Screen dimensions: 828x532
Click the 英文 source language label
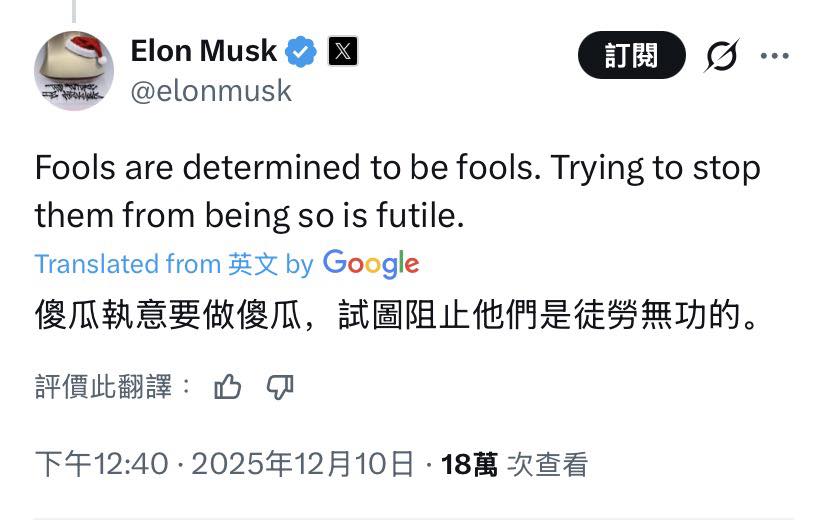[x=253, y=264]
